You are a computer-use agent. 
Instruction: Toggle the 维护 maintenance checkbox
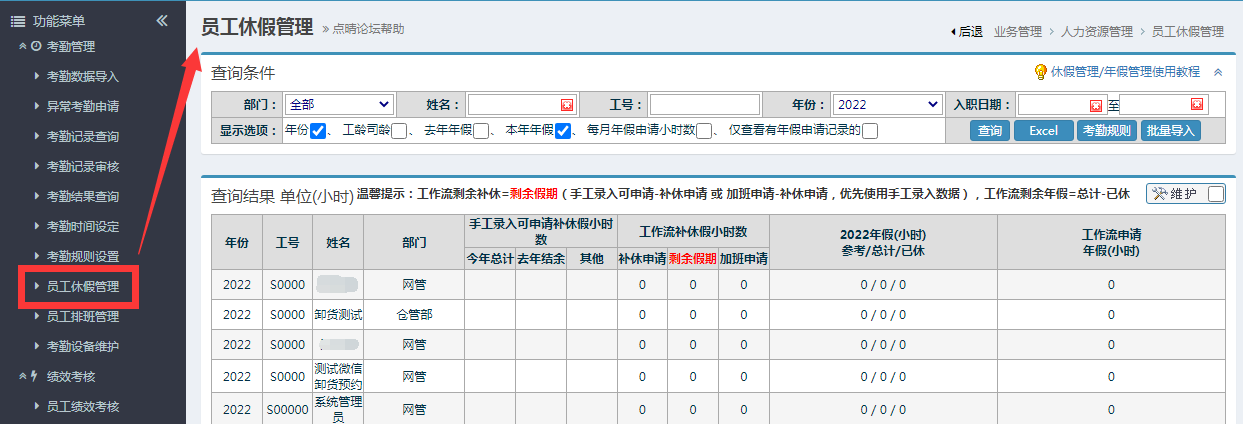click(x=1215, y=194)
